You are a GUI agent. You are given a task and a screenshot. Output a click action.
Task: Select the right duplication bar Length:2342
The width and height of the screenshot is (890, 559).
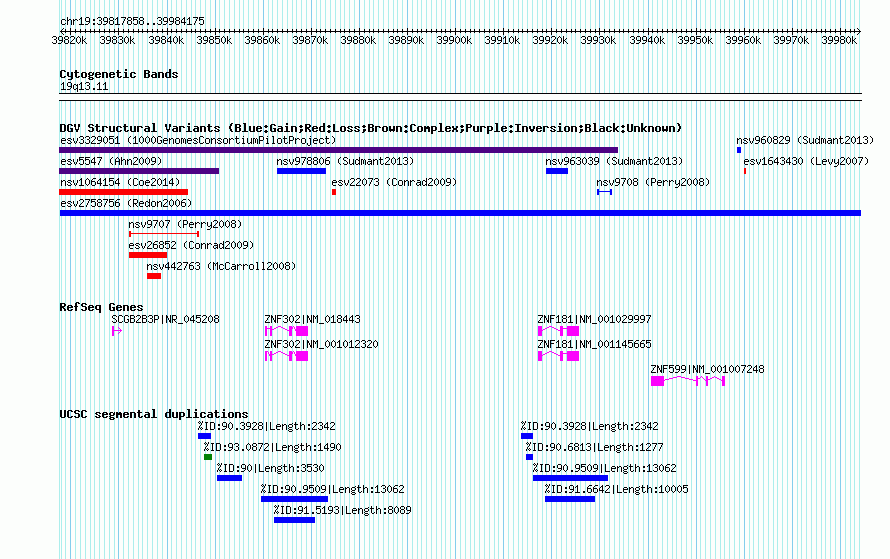527,436
